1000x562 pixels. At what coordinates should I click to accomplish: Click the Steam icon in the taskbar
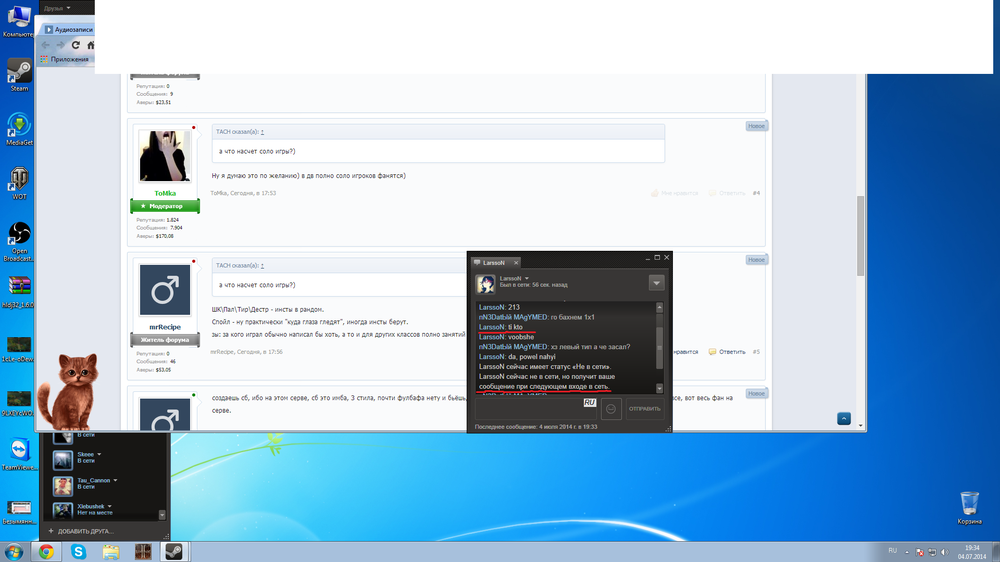coord(173,551)
